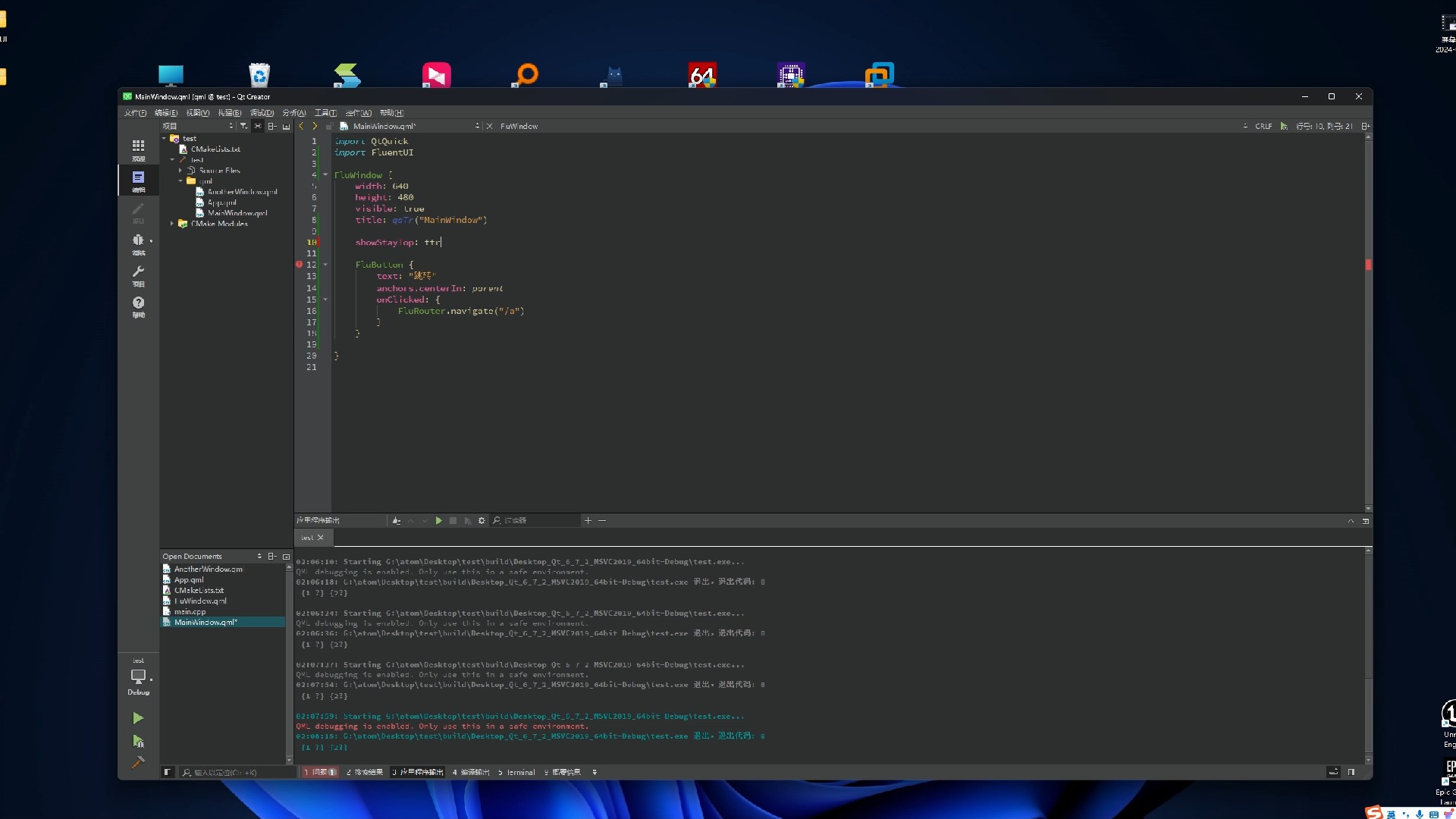Open App.qml in the project tree
Screen dimensions: 1456x819
pyautogui.click(x=221, y=202)
